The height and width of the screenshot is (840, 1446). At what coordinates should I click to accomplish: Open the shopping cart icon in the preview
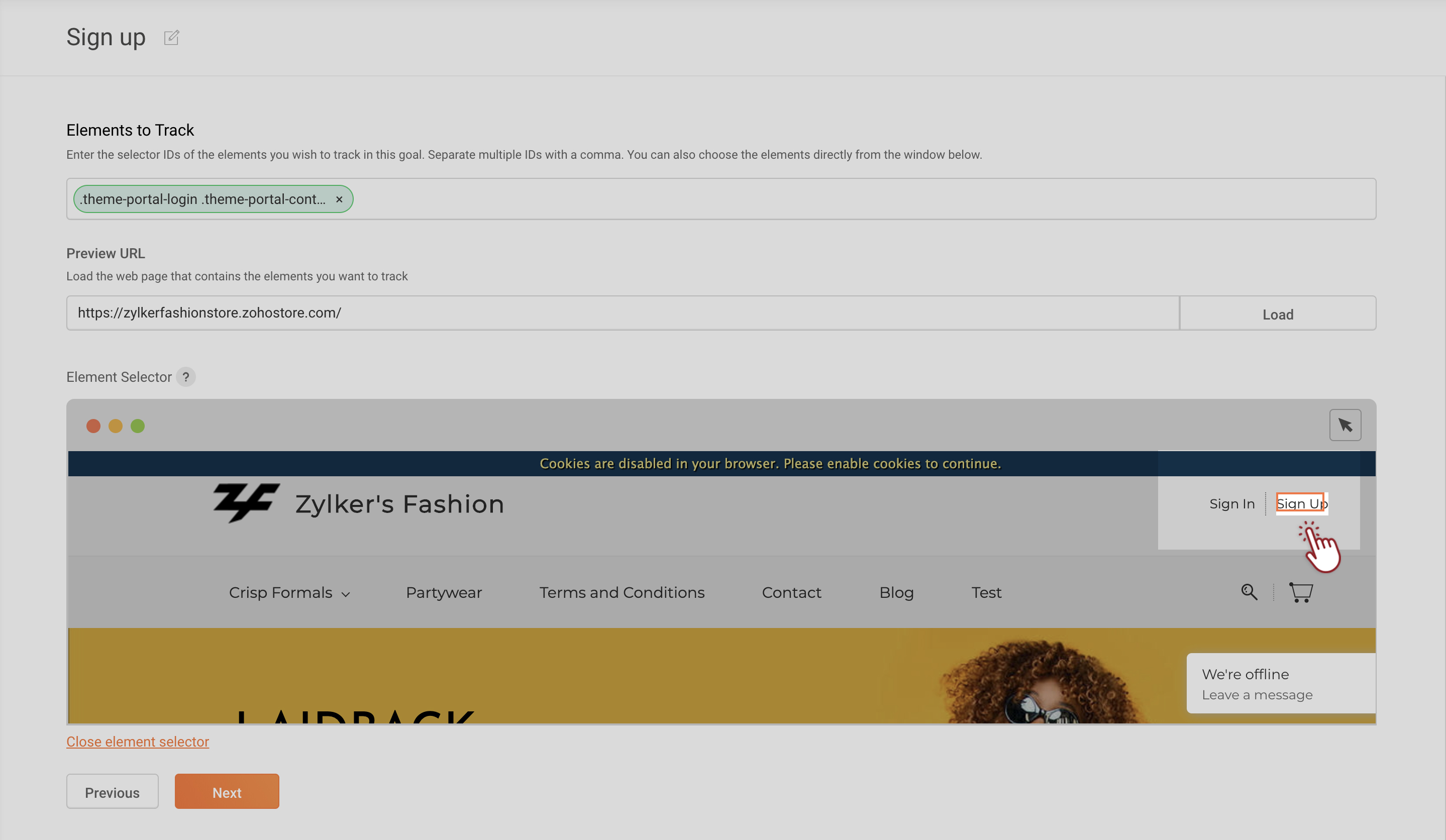(1300, 591)
